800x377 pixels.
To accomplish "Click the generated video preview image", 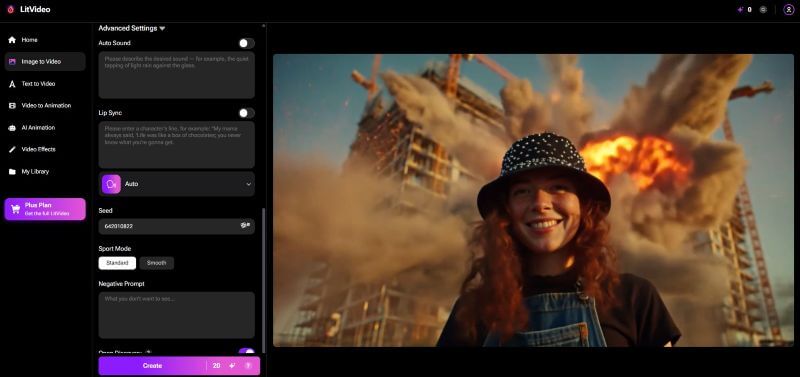I will pos(533,200).
